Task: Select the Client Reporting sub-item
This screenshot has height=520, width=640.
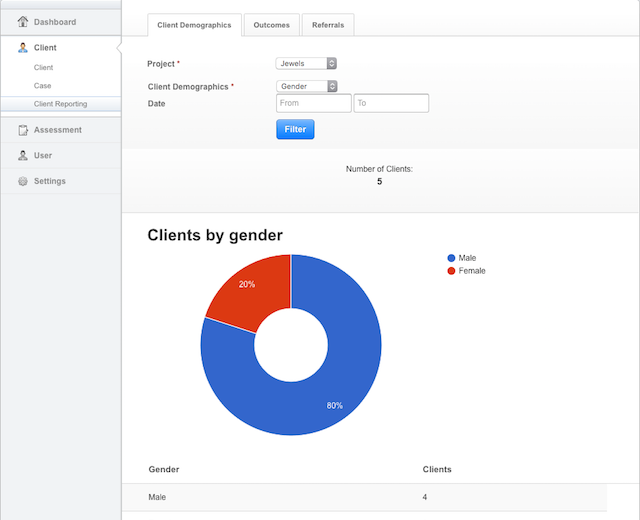Action: click(x=60, y=104)
